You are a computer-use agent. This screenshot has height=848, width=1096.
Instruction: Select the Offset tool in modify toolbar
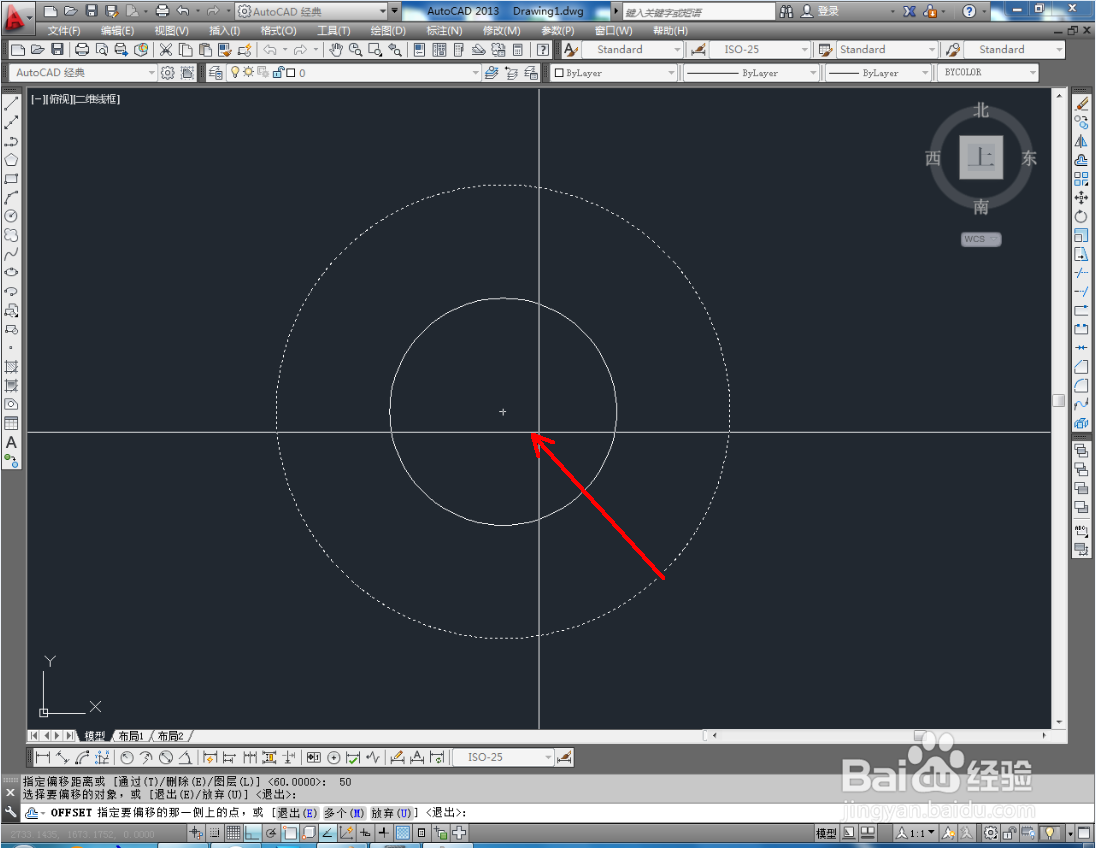point(1081,160)
